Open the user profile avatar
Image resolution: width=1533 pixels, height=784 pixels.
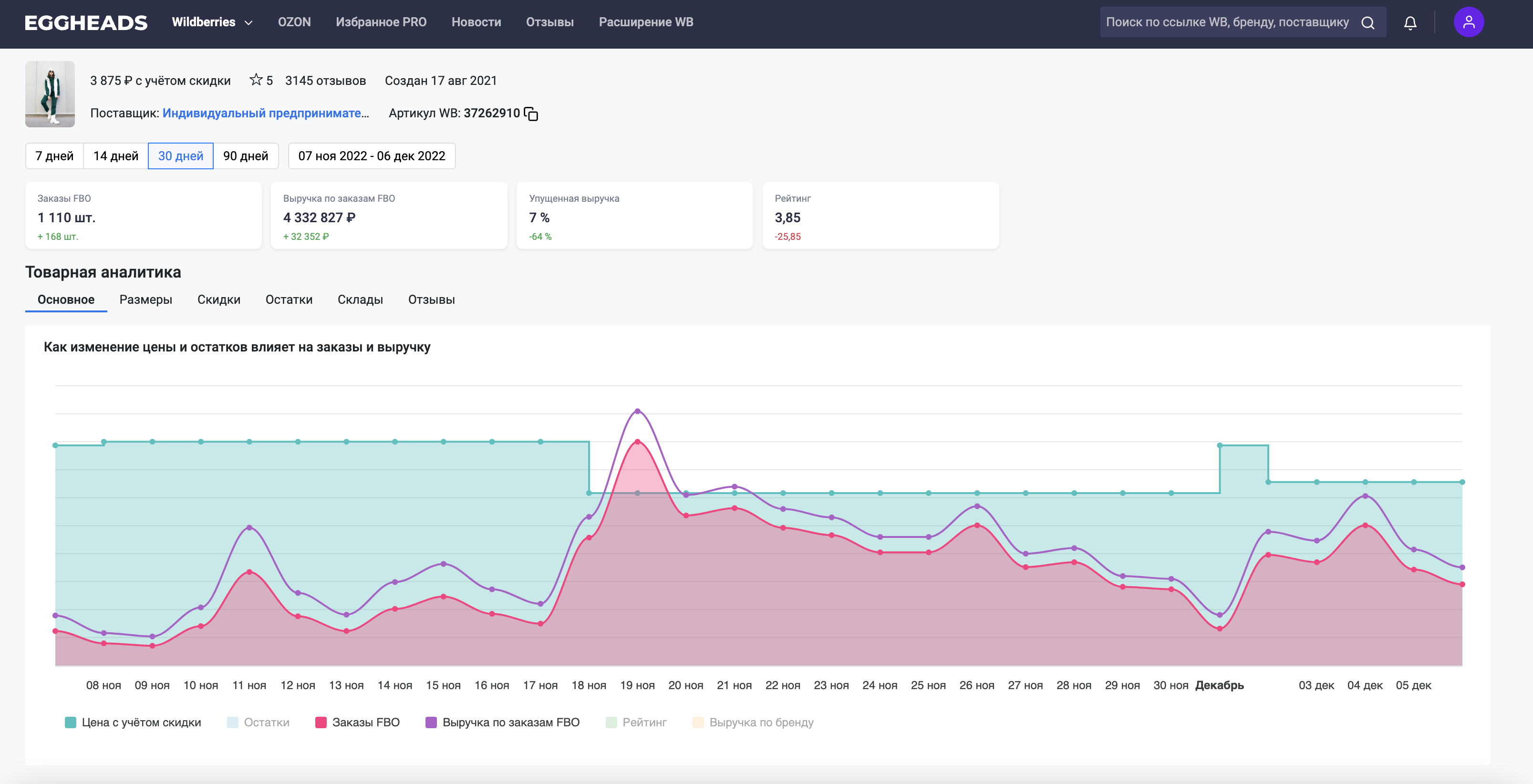point(1468,22)
